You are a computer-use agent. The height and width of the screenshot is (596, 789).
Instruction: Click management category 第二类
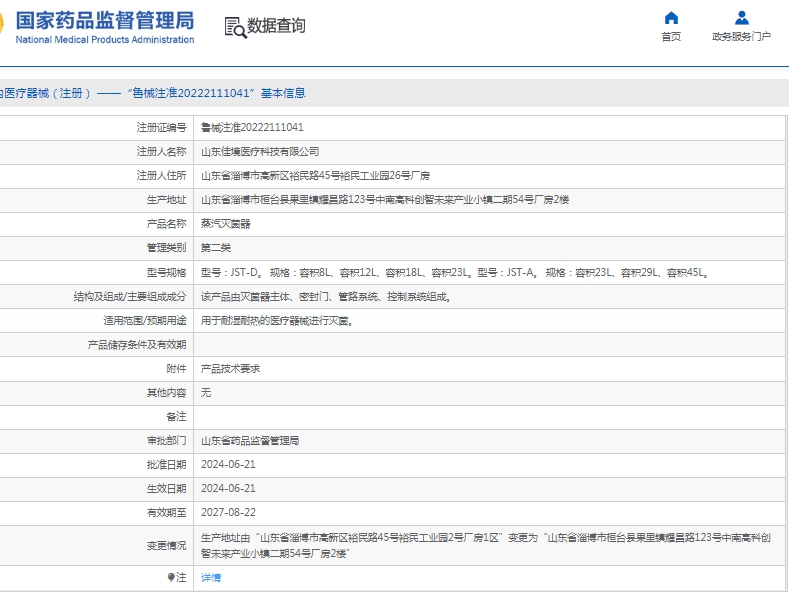[x=215, y=248]
